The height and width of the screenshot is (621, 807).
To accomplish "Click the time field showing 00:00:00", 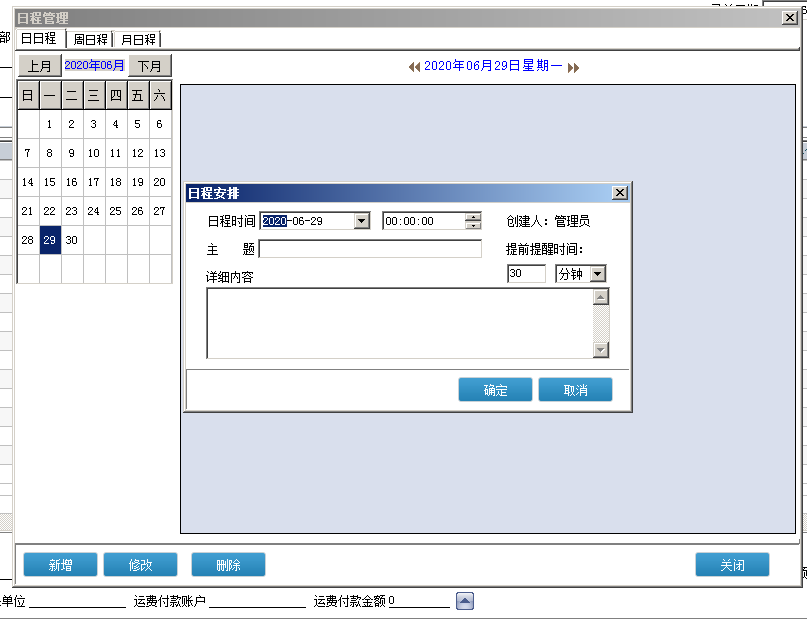I will [424, 221].
